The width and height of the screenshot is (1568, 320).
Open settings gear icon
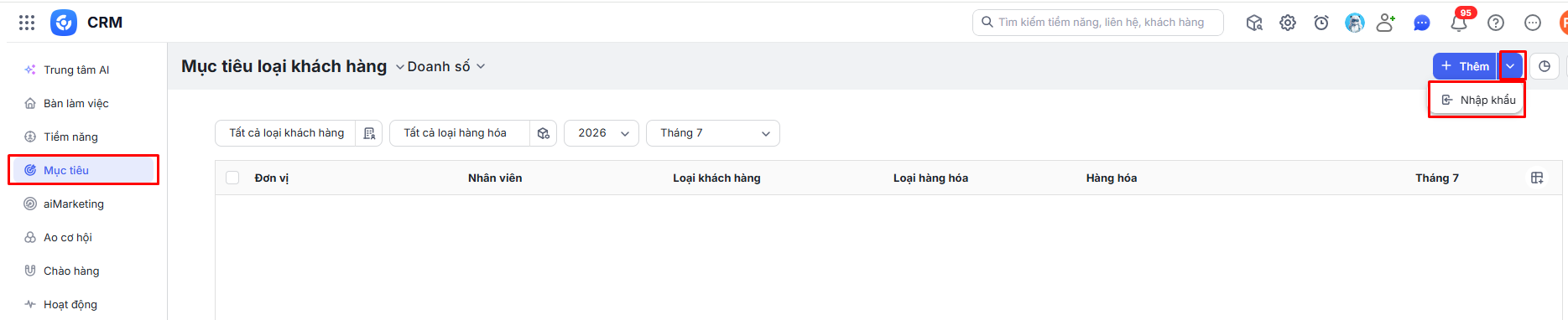[x=1288, y=23]
